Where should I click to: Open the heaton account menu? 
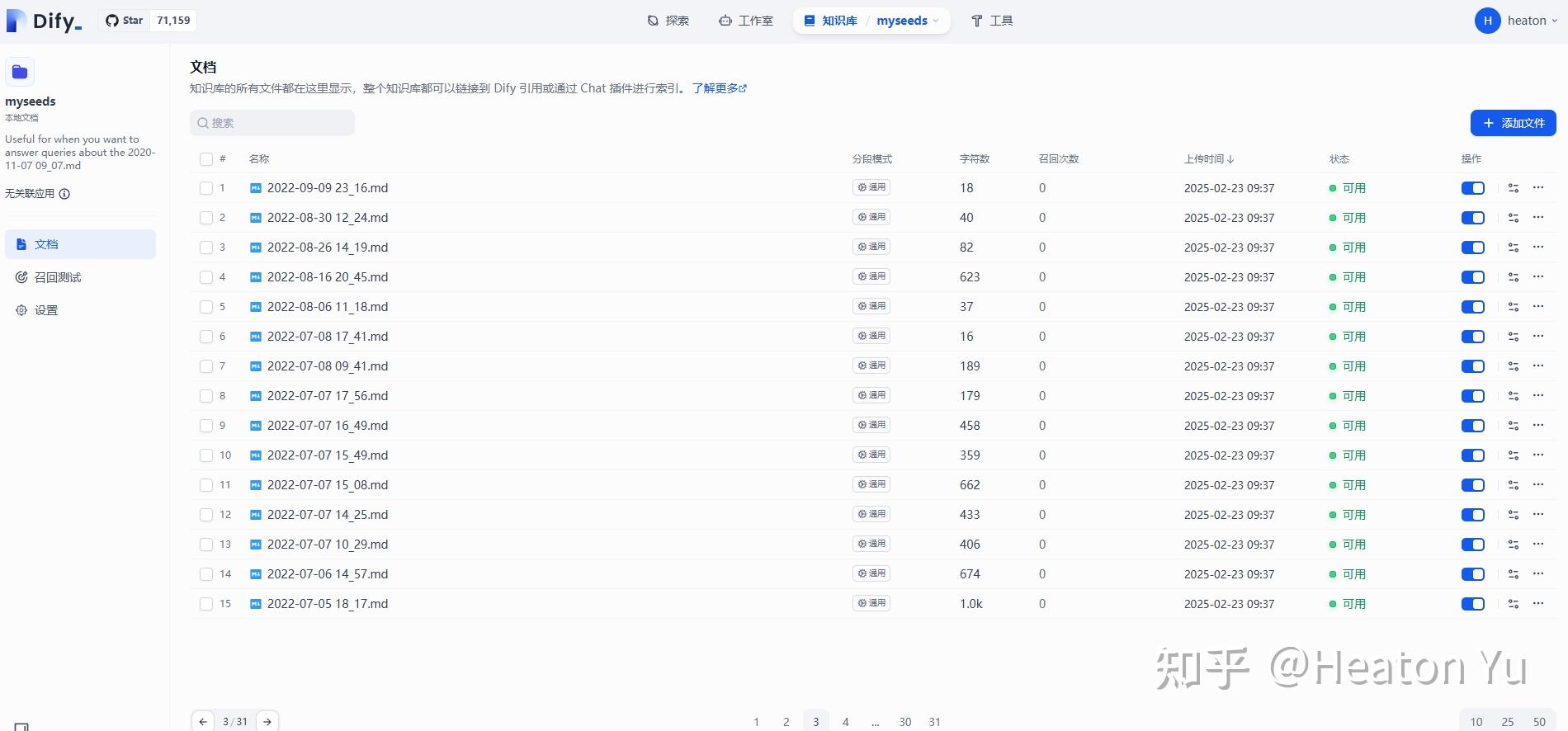click(x=1517, y=21)
